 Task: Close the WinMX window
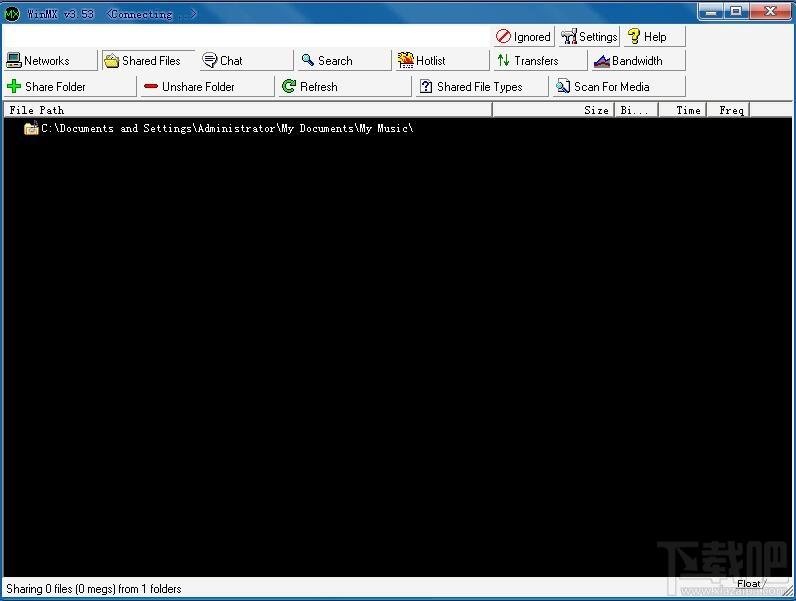770,12
